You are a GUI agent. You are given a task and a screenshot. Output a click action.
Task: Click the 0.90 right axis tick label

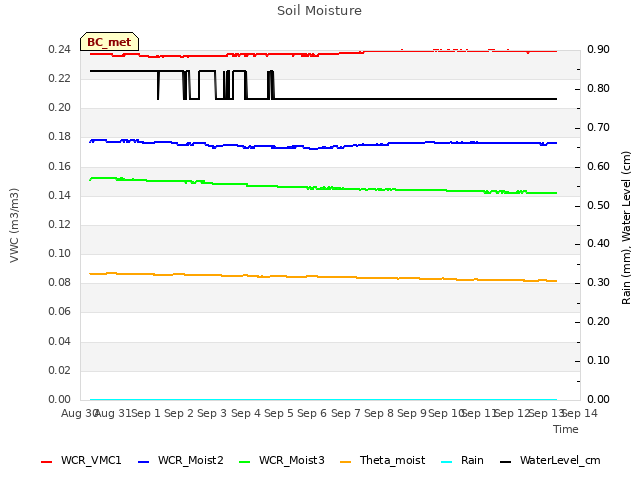(x=598, y=49)
